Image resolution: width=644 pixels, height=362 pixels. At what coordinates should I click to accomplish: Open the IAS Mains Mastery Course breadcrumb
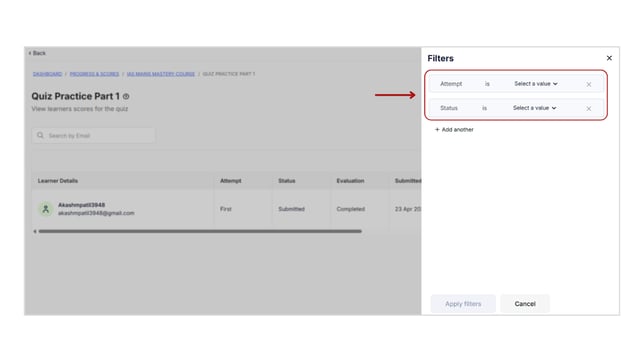161,74
